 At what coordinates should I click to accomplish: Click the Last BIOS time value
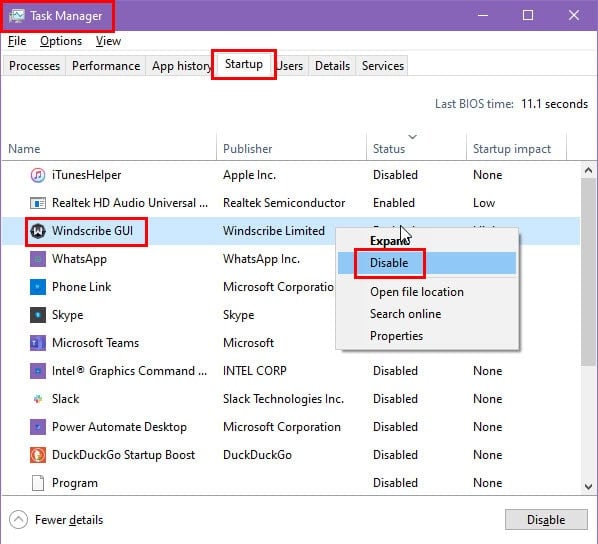[555, 104]
